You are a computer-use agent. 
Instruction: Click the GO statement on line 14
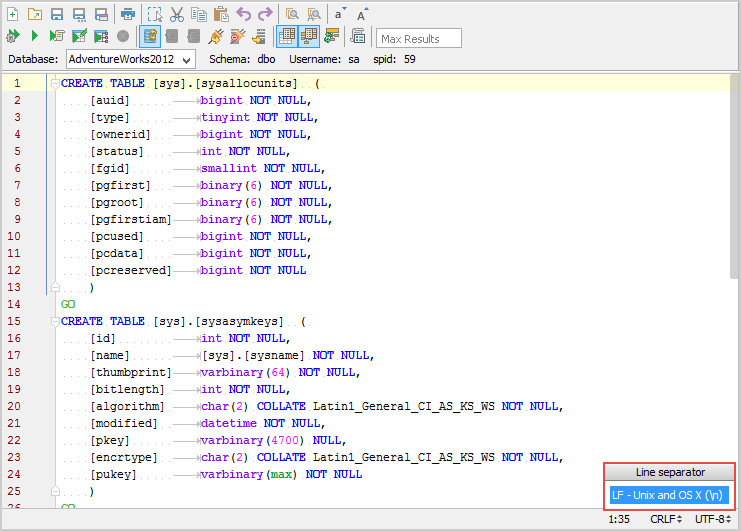pyautogui.click(x=68, y=304)
